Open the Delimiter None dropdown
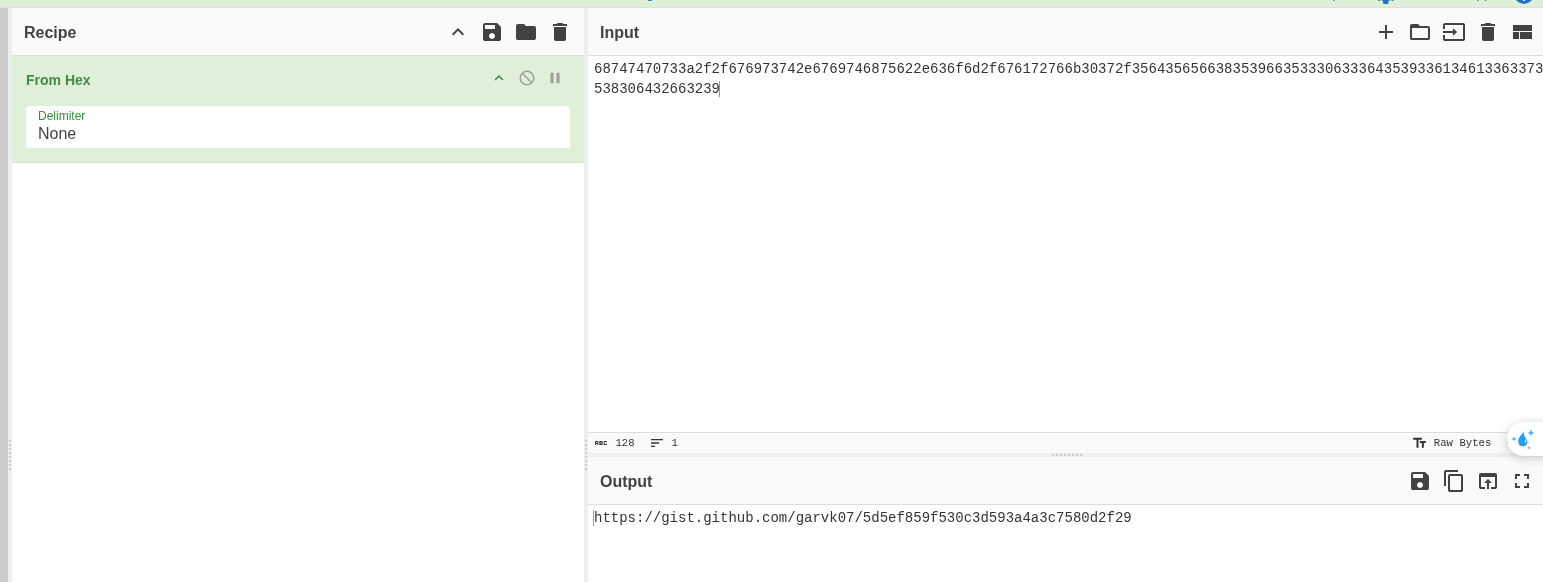 tap(298, 127)
